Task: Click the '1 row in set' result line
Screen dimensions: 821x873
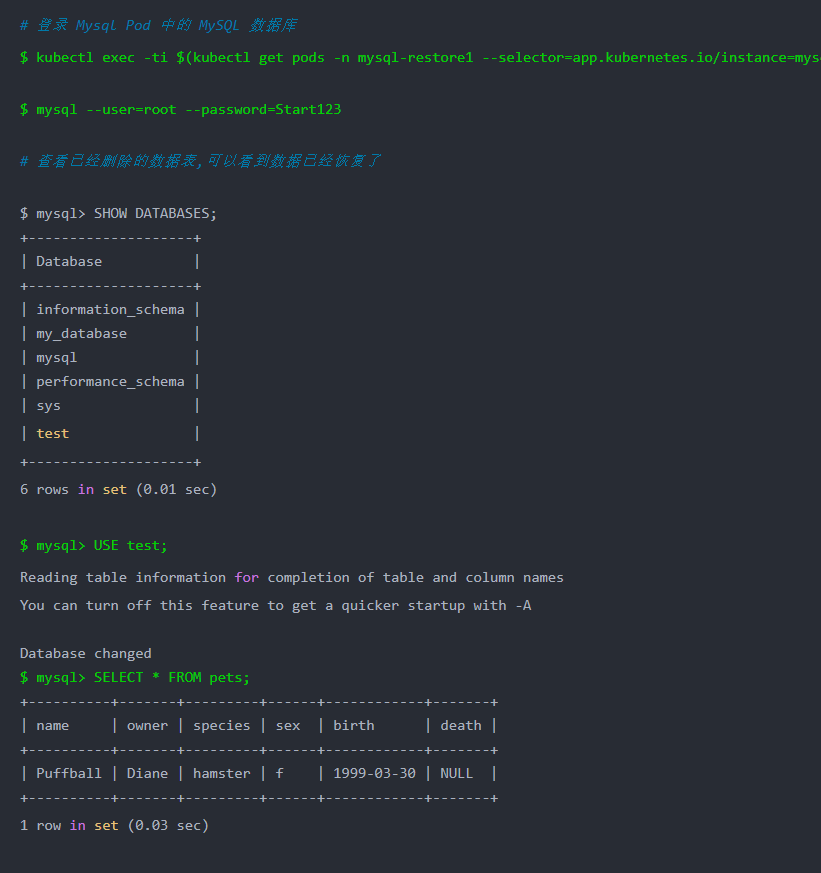Action: [x=115, y=825]
